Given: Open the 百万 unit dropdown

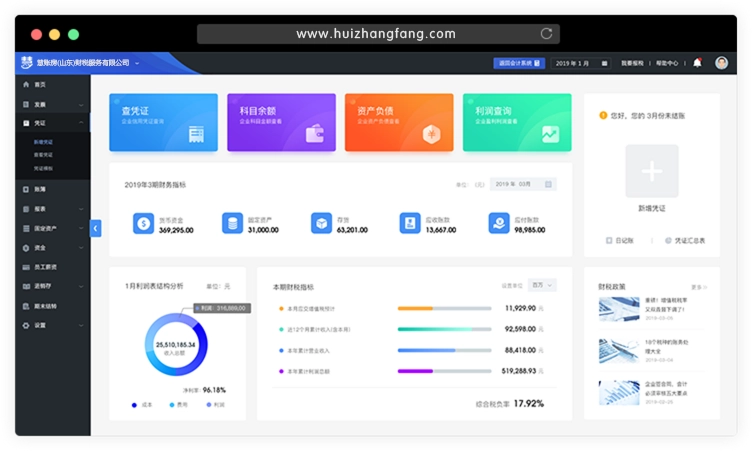Looking at the screenshot, I should tap(542, 285).
